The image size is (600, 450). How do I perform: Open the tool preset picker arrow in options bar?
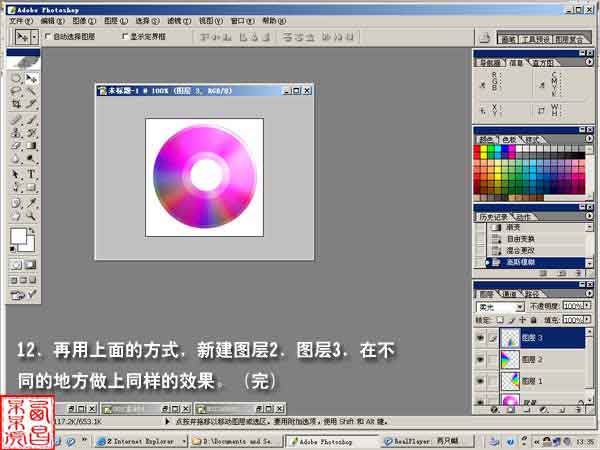34,37
